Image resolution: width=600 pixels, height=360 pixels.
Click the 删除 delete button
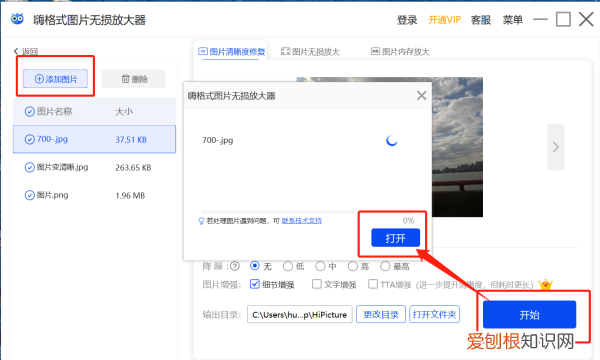click(x=134, y=79)
